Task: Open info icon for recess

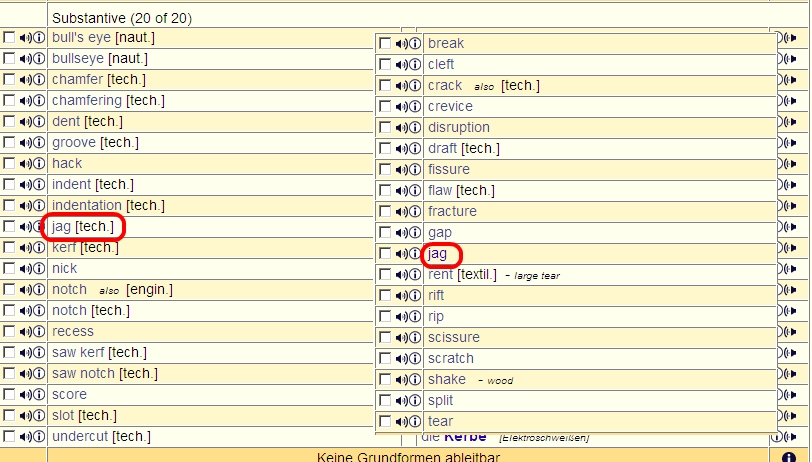Action: [39, 331]
